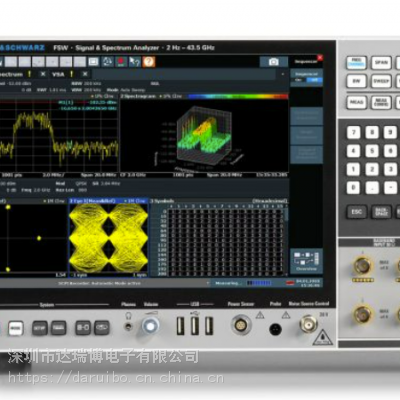Click the warning mark on VSA tab

point(71,74)
